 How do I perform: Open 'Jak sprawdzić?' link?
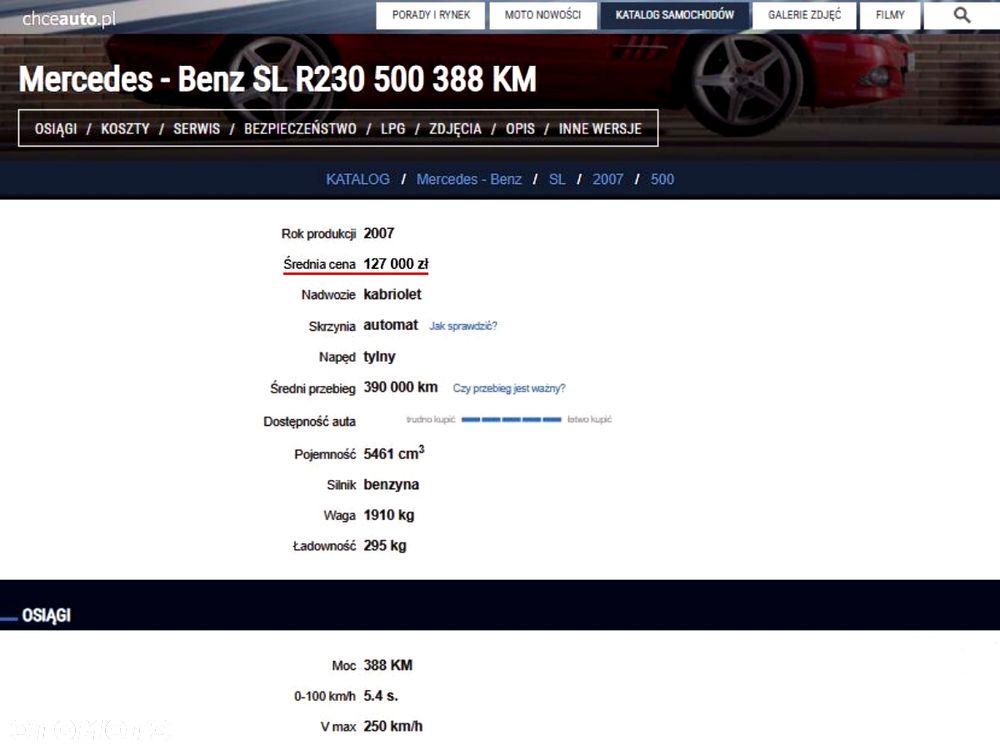pyautogui.click(x=463, y=326)
